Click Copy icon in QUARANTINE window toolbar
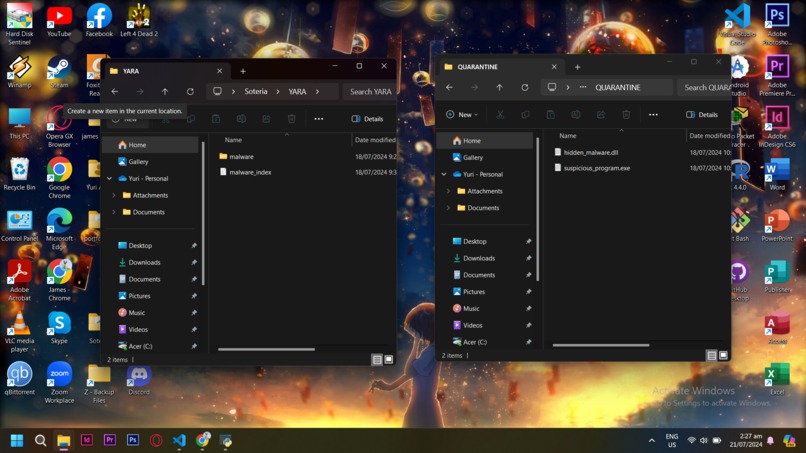 (525, 115)
